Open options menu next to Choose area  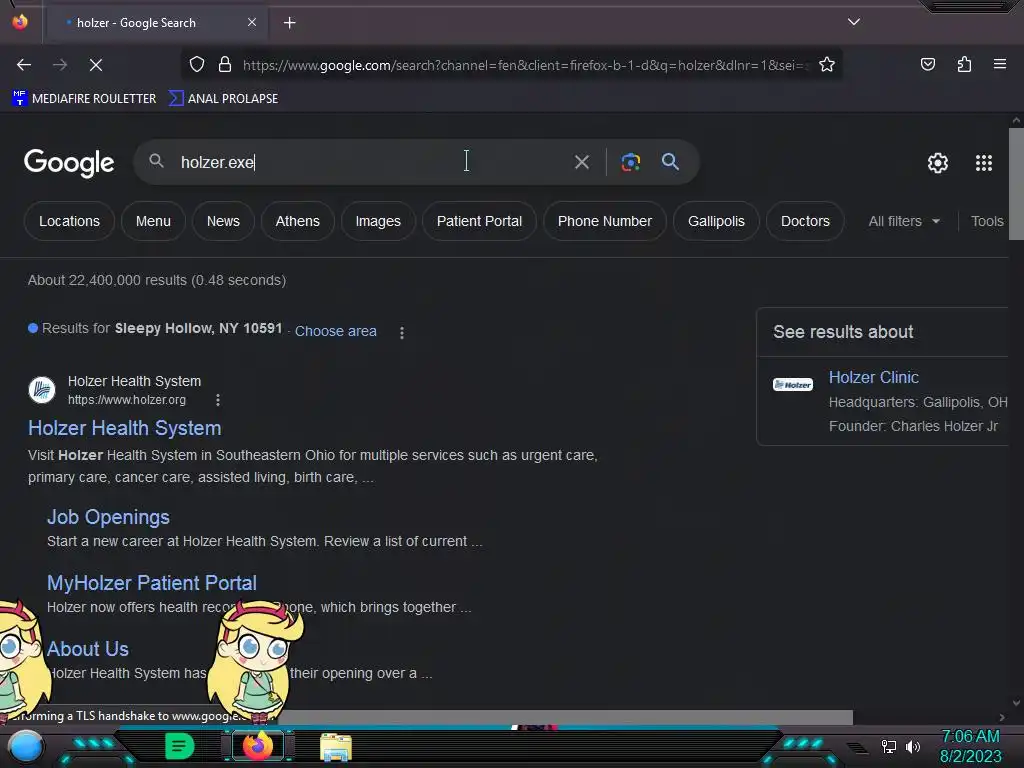[x=402, y=332]
